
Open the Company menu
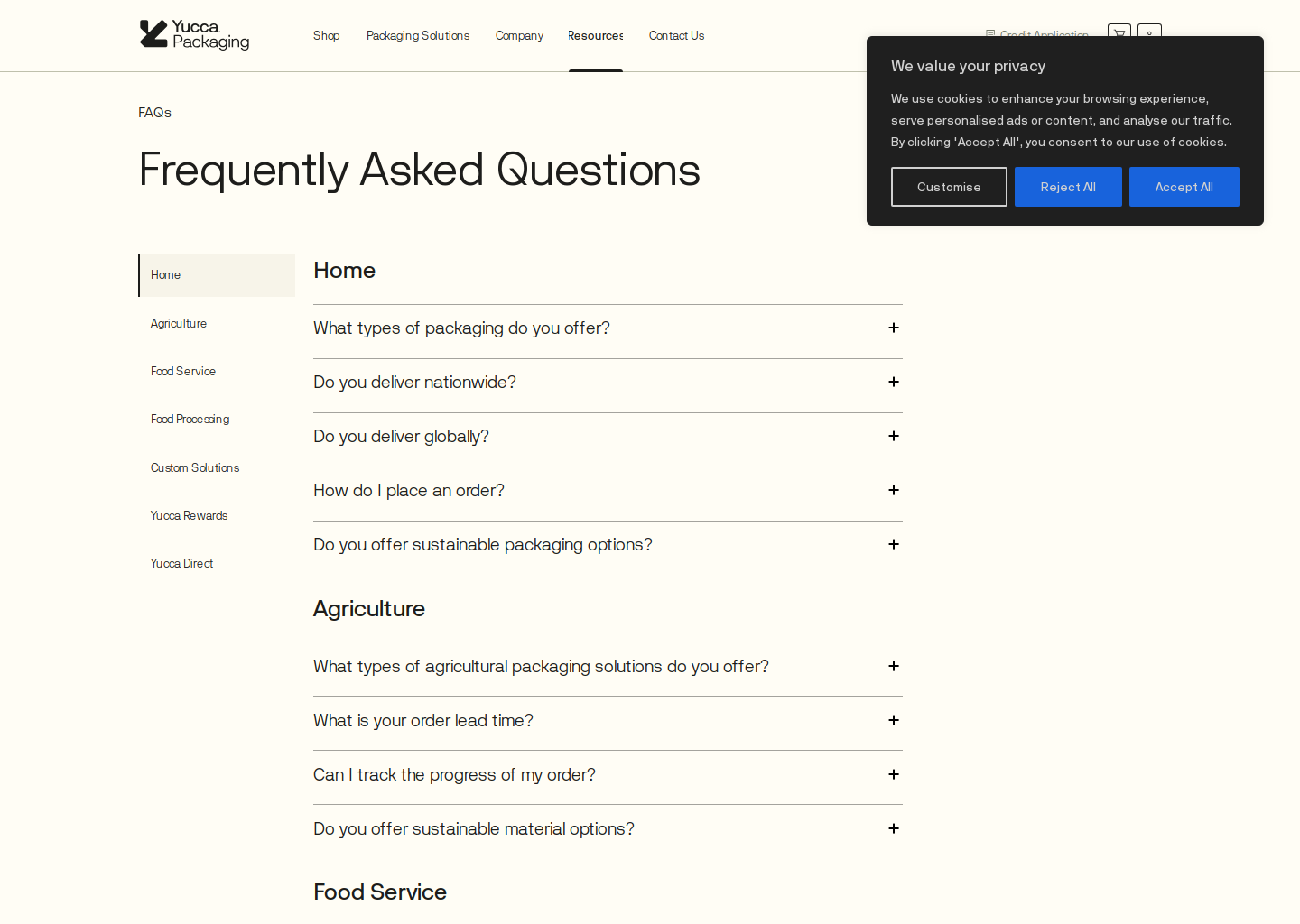click(x=519, y=35)
